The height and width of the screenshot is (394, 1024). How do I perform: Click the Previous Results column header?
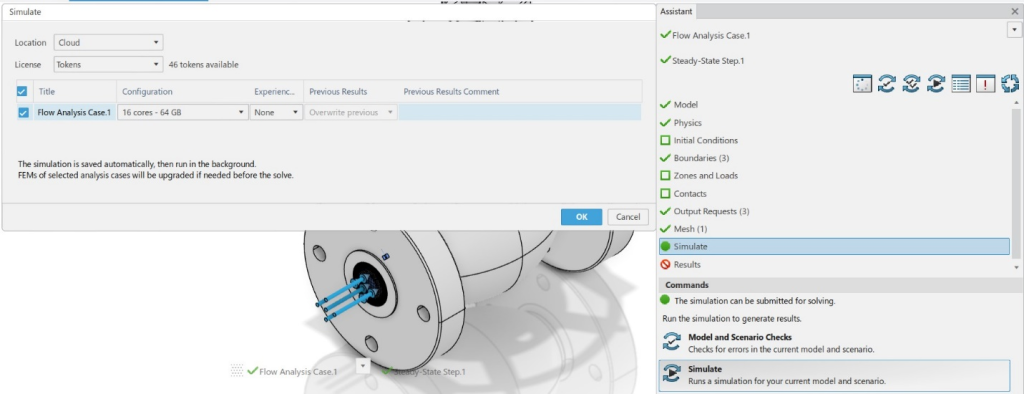coord(351,91)
